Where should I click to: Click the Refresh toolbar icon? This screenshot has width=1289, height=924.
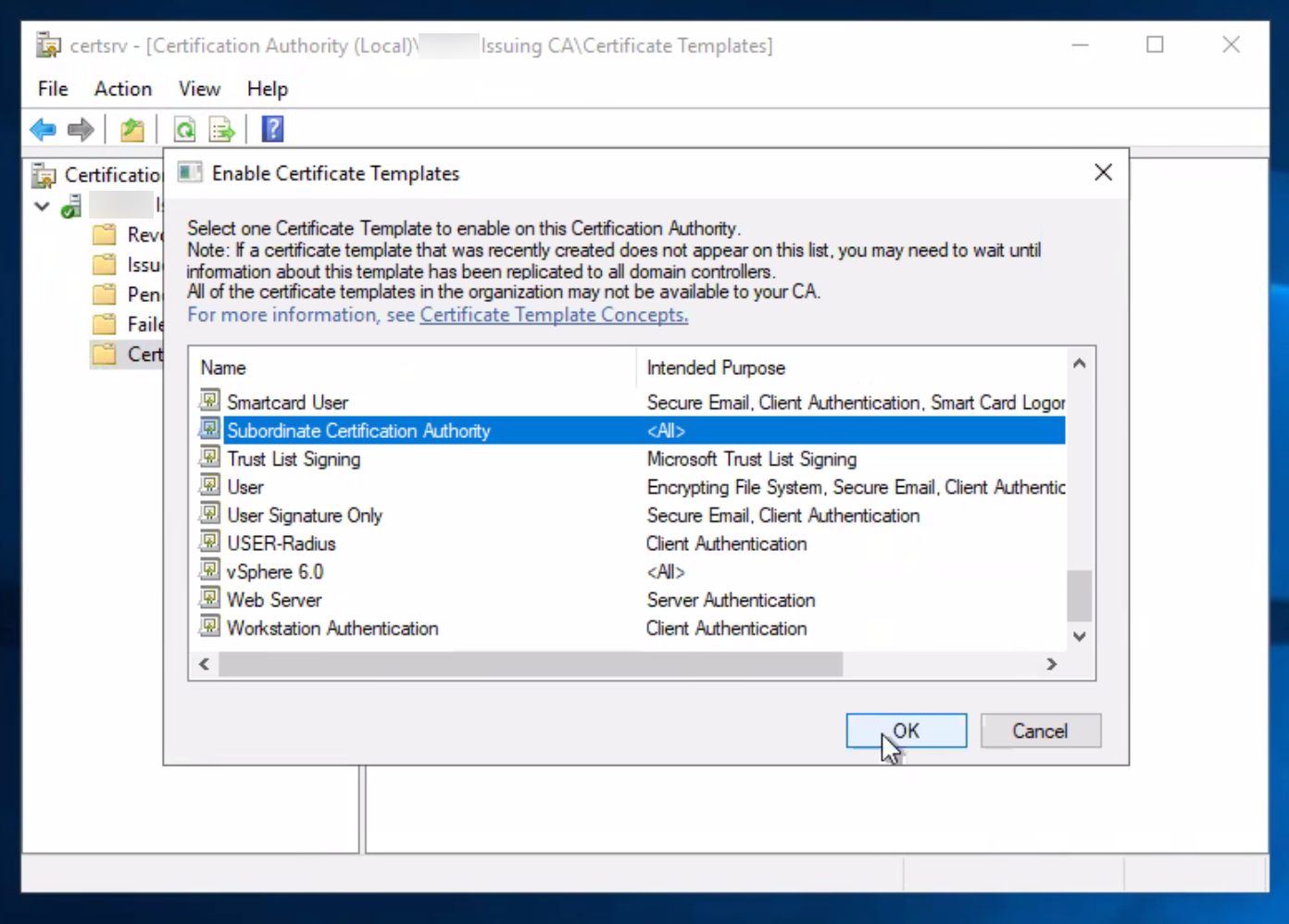pyautogui.click(x=185, y=130)
